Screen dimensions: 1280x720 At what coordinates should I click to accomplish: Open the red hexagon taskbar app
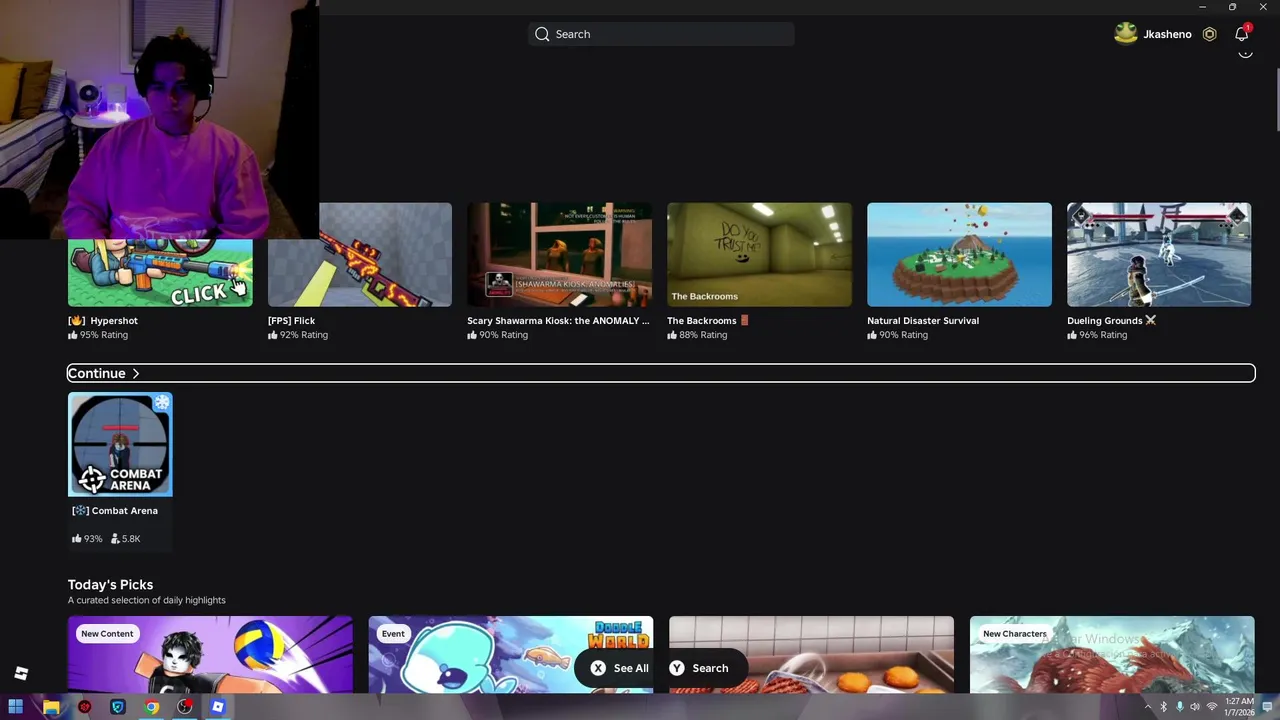(85, 707)
